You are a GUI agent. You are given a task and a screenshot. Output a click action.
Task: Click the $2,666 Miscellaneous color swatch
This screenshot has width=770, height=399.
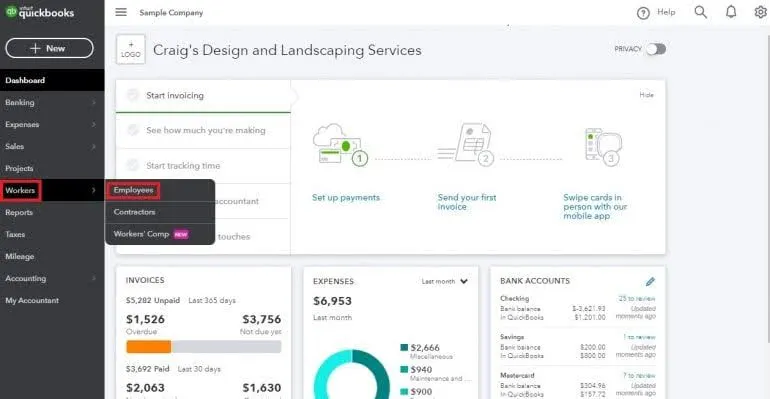[x=404, y=347]
